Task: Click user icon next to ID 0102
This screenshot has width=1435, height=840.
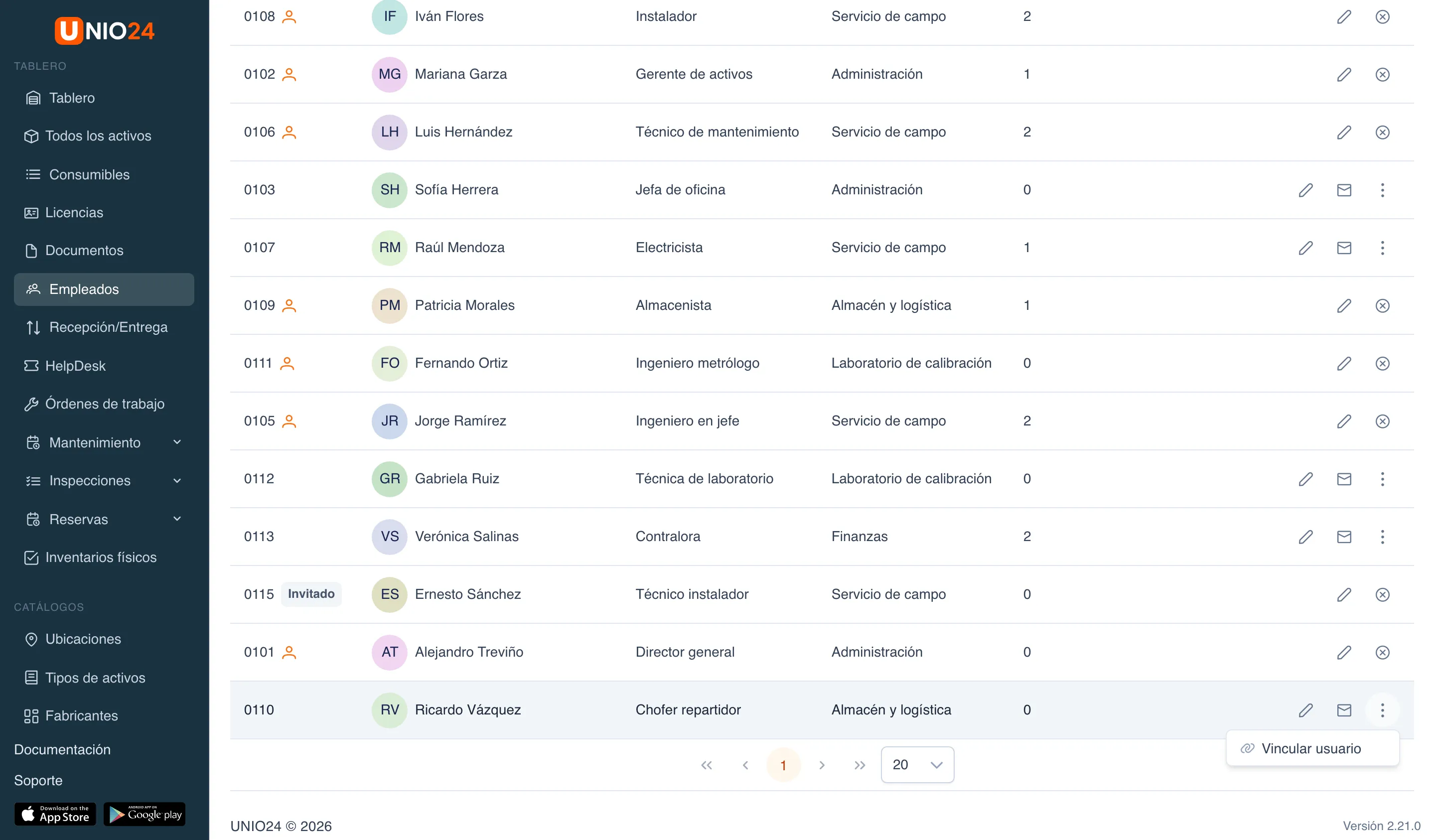Action: (x=289, y=75)
